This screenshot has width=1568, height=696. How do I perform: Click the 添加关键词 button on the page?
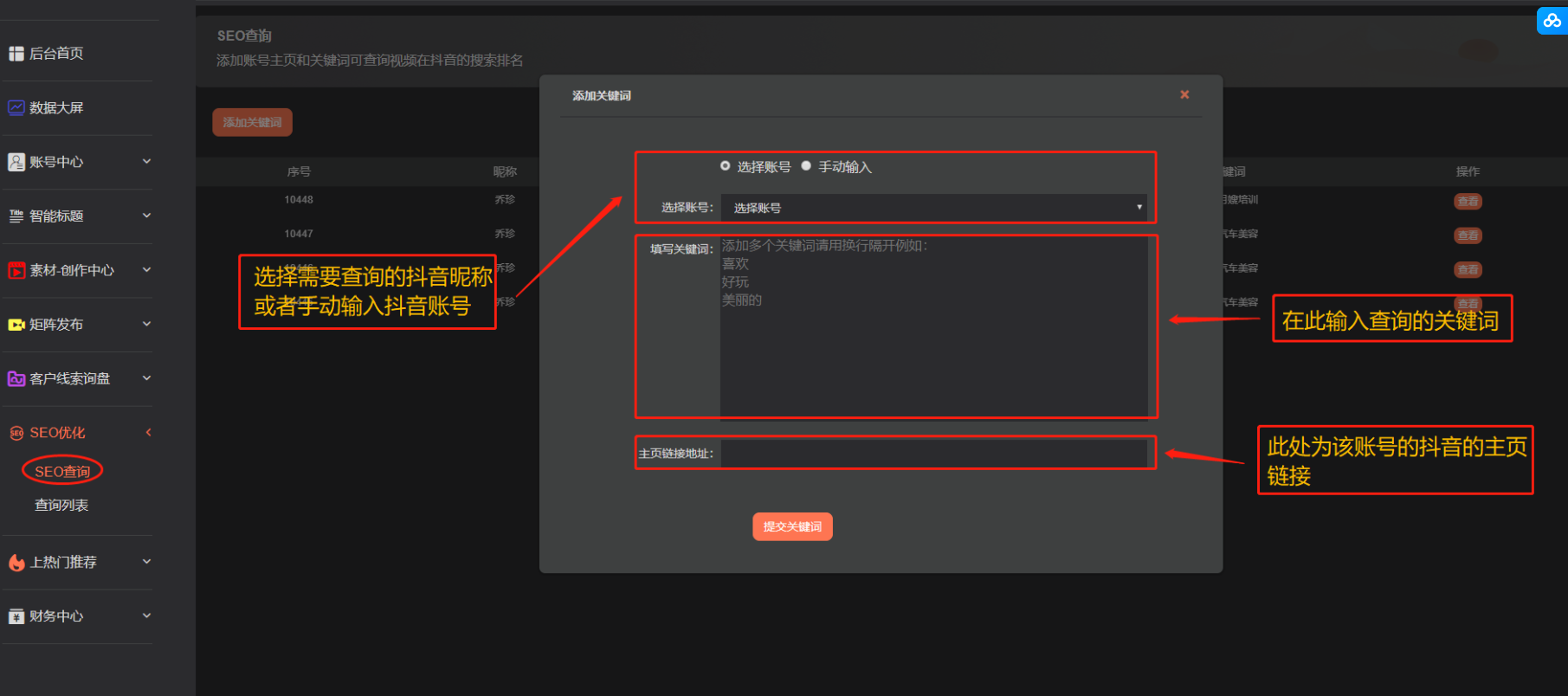(252, 122)
